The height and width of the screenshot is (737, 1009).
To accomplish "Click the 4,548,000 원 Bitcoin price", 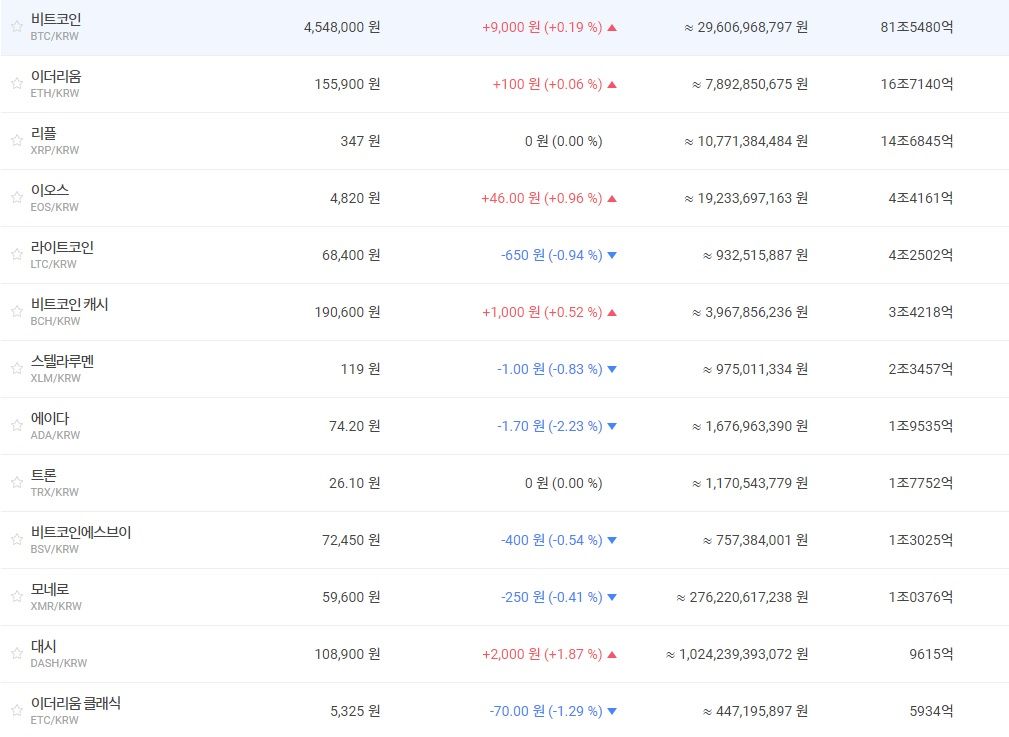I will coord(341,27).
